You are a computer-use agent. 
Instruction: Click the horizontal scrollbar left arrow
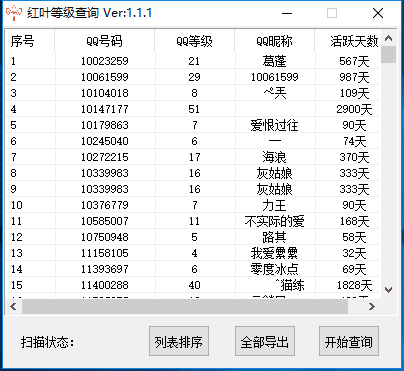tap(13, 306)
